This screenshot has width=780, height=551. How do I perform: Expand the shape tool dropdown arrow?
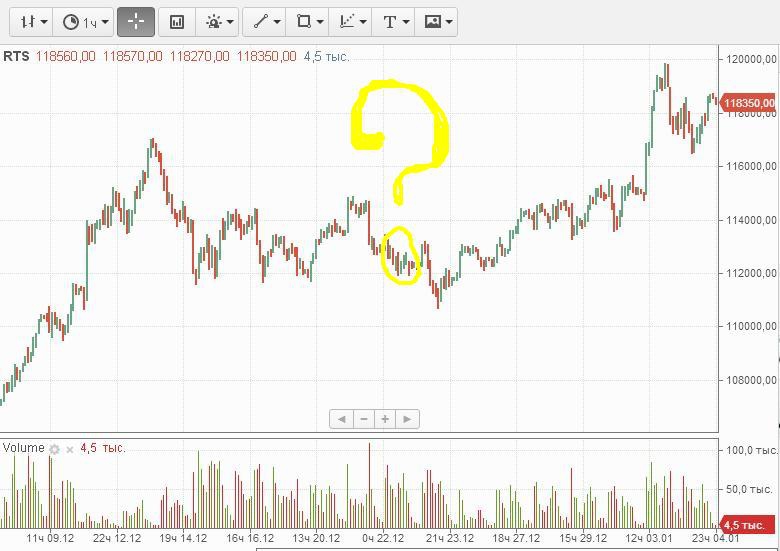pyautogui.click(x=320, y=21)
